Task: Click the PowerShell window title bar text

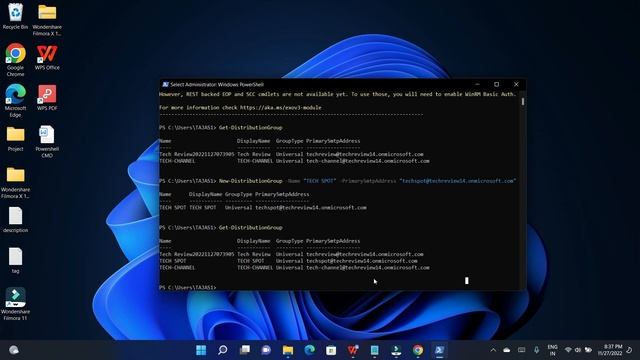Action: [x=217, y=84]
